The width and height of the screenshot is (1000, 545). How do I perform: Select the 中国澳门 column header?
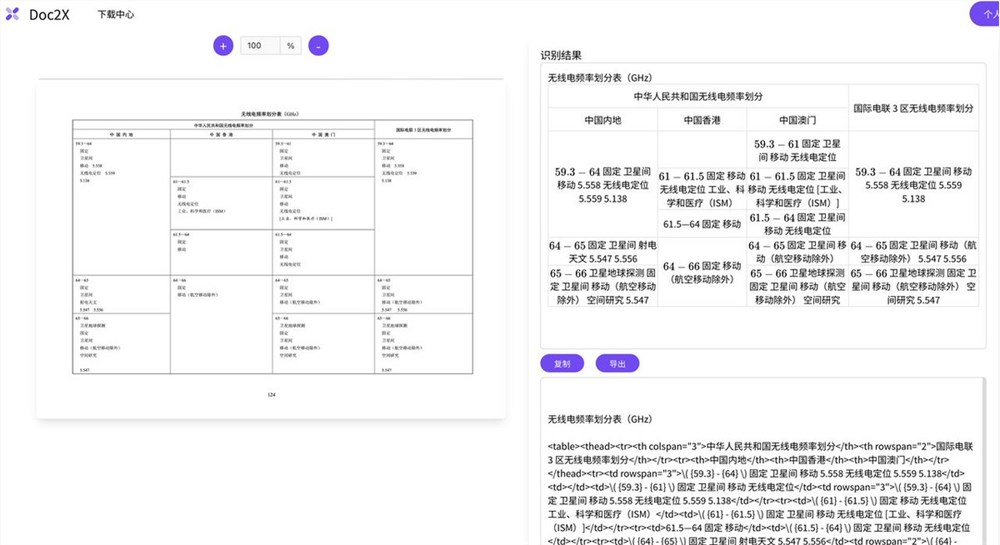(797, 120)
